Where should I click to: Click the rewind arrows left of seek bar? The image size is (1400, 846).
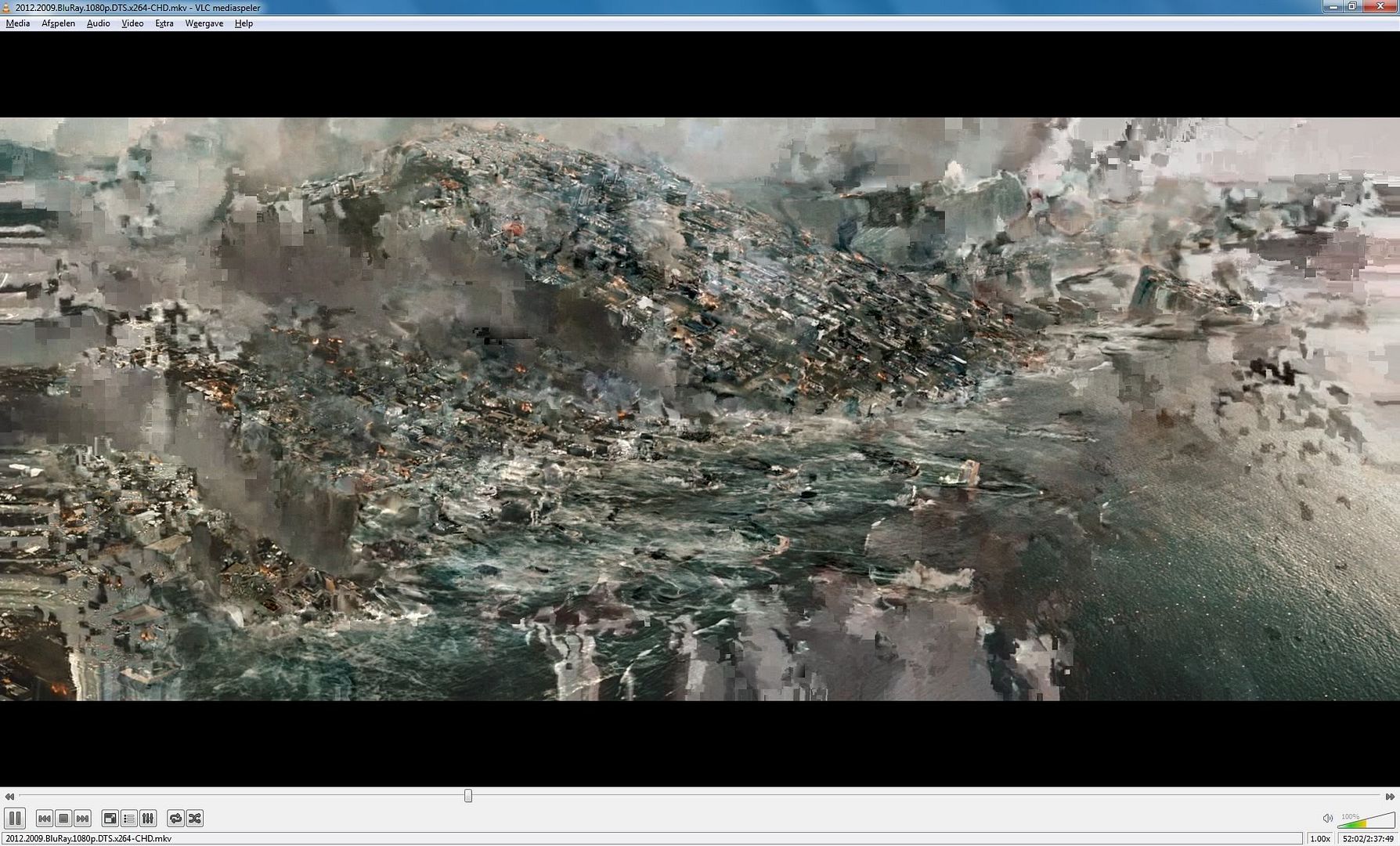click(9, 797)
